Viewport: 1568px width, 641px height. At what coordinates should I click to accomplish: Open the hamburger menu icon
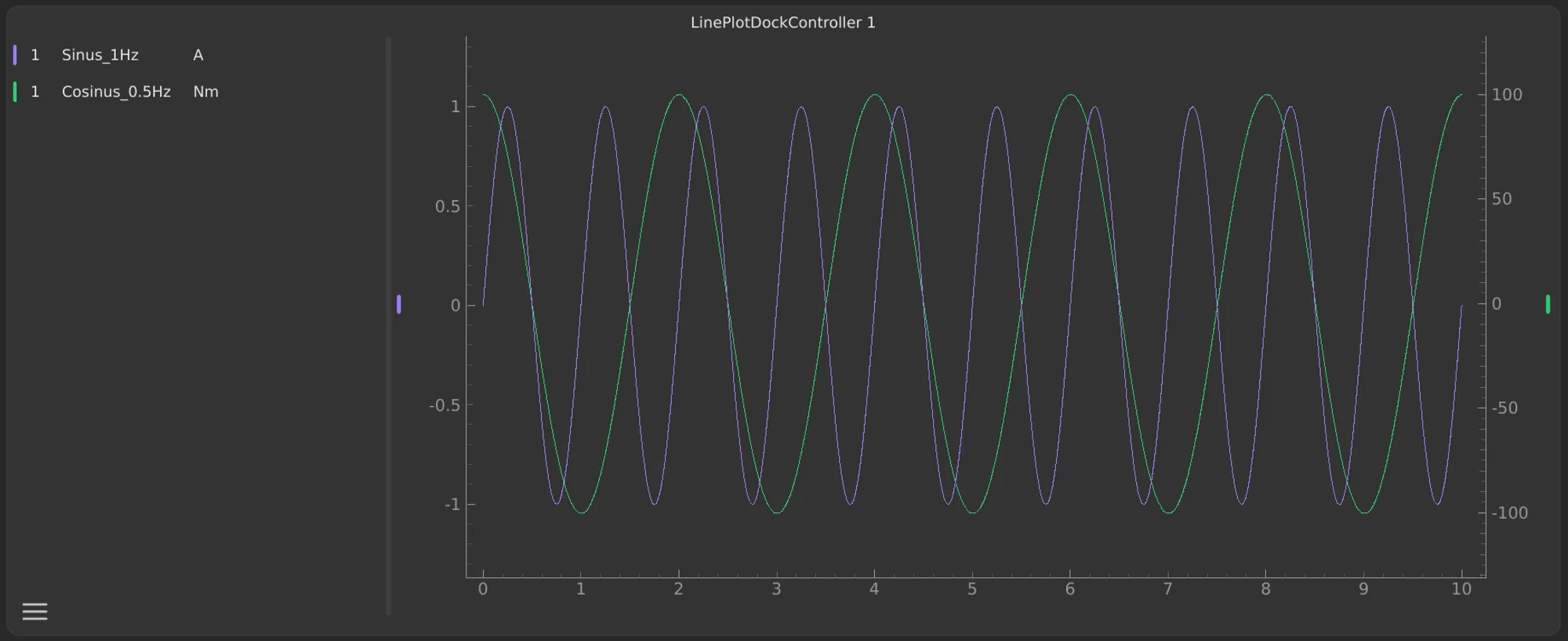34,611
